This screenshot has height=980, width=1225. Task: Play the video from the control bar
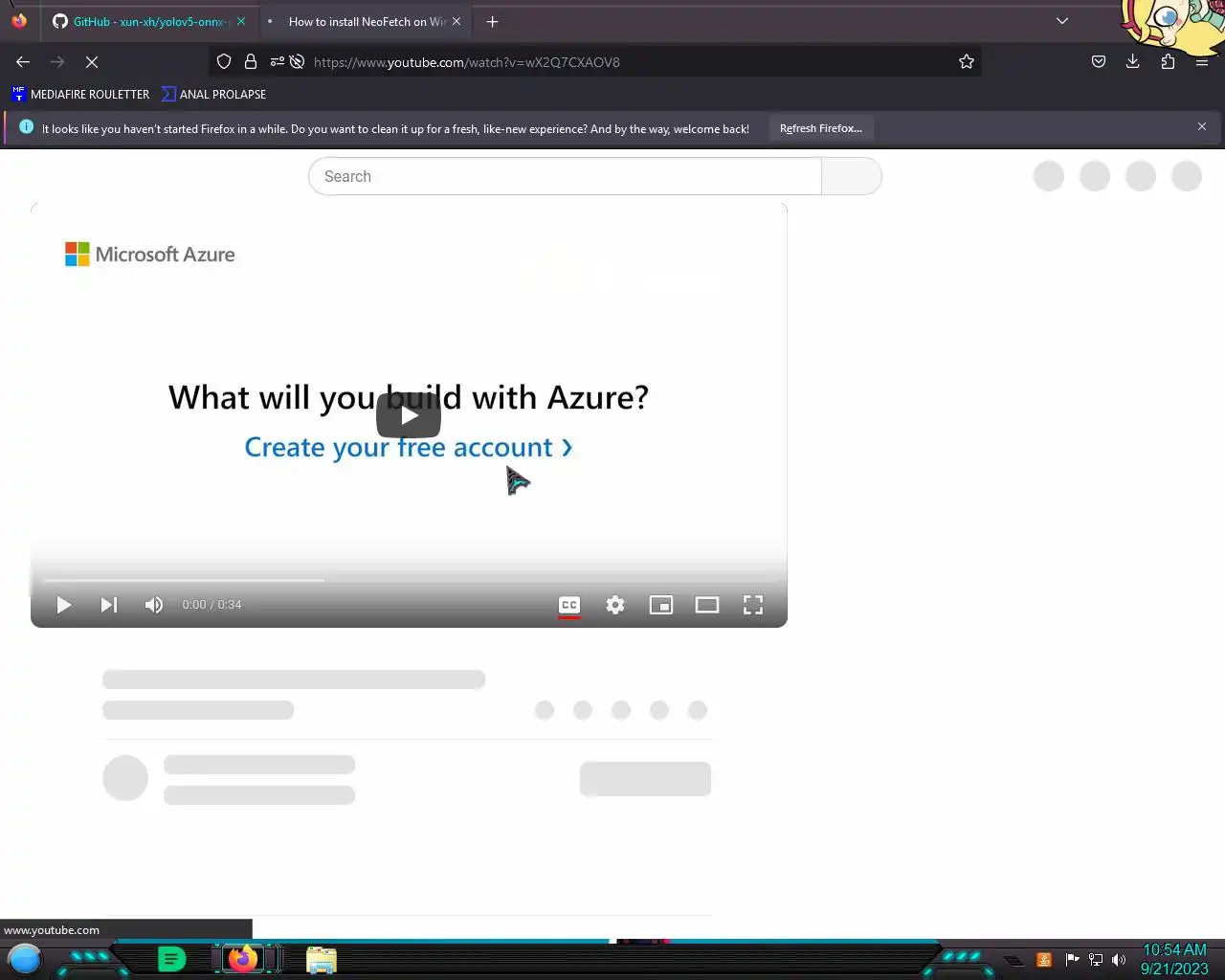64,605
